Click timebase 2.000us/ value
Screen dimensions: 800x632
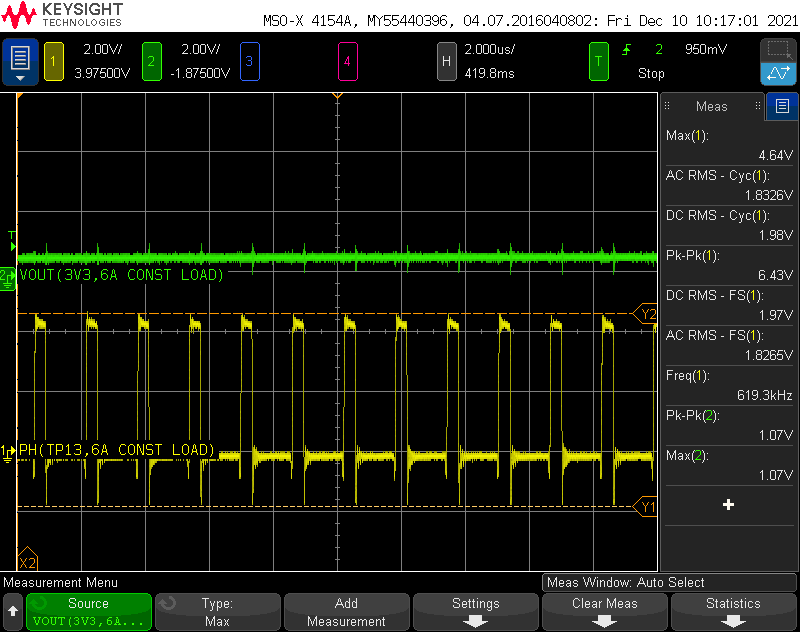490,49
